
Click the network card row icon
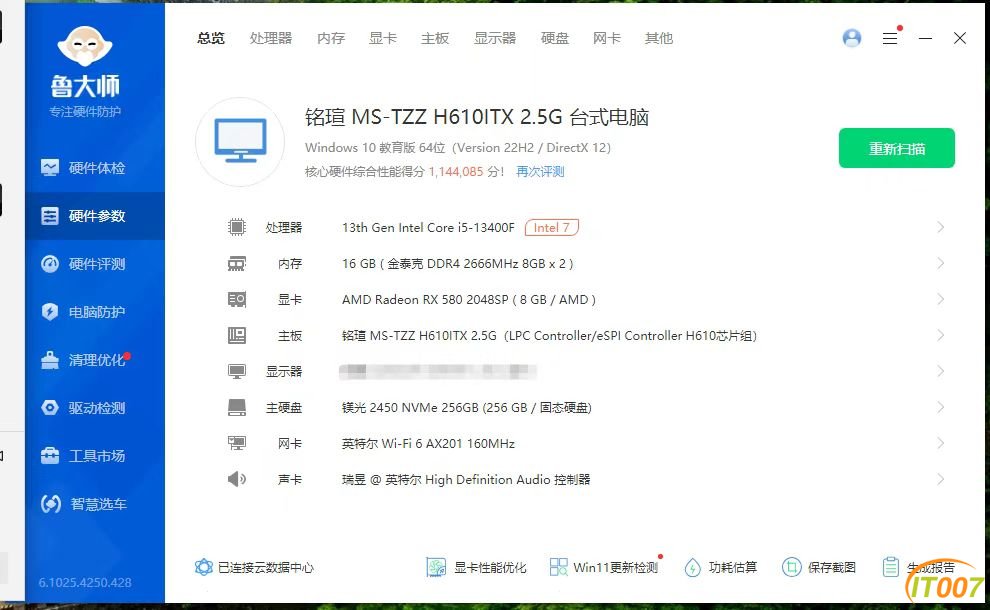click(x=237, y=443)
